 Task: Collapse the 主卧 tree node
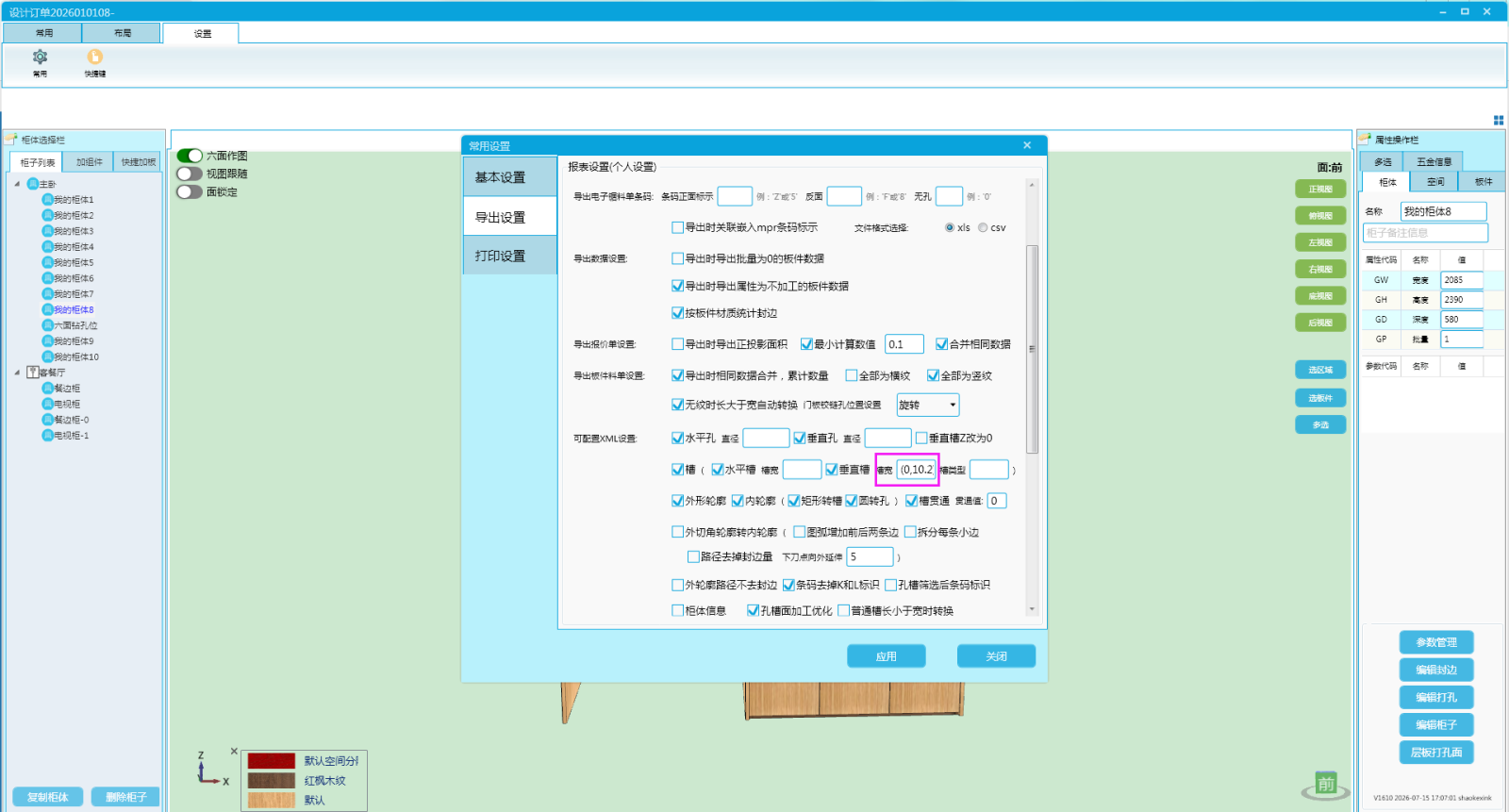(17, 184)
